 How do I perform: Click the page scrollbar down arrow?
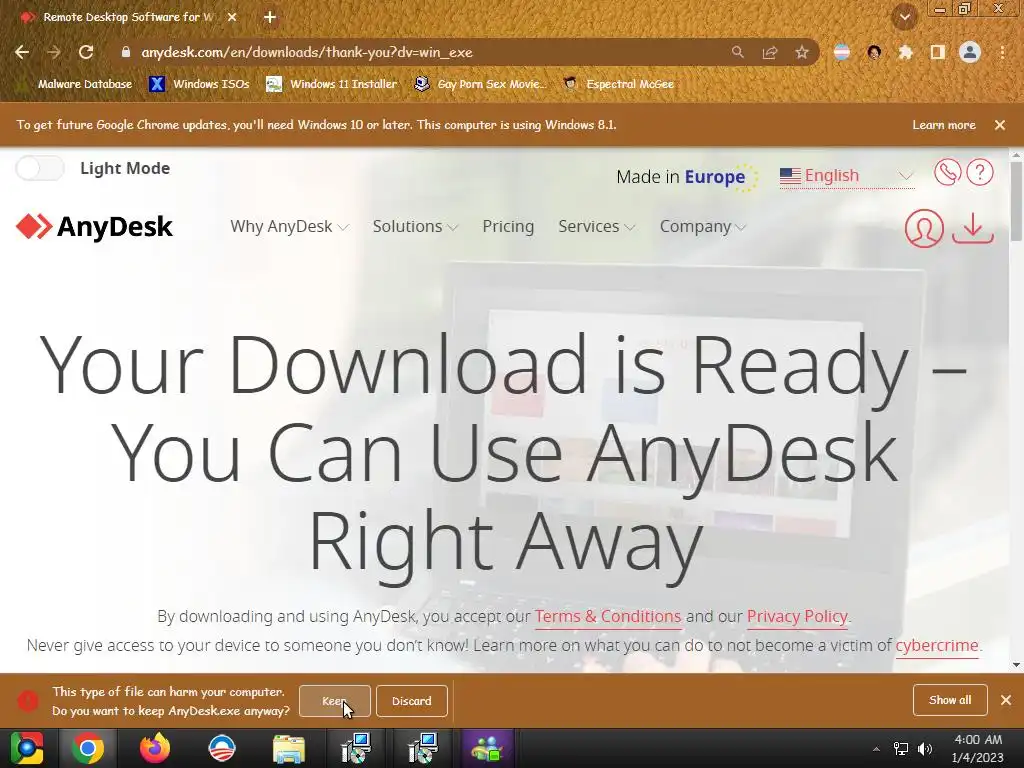tap(1016, 665)
